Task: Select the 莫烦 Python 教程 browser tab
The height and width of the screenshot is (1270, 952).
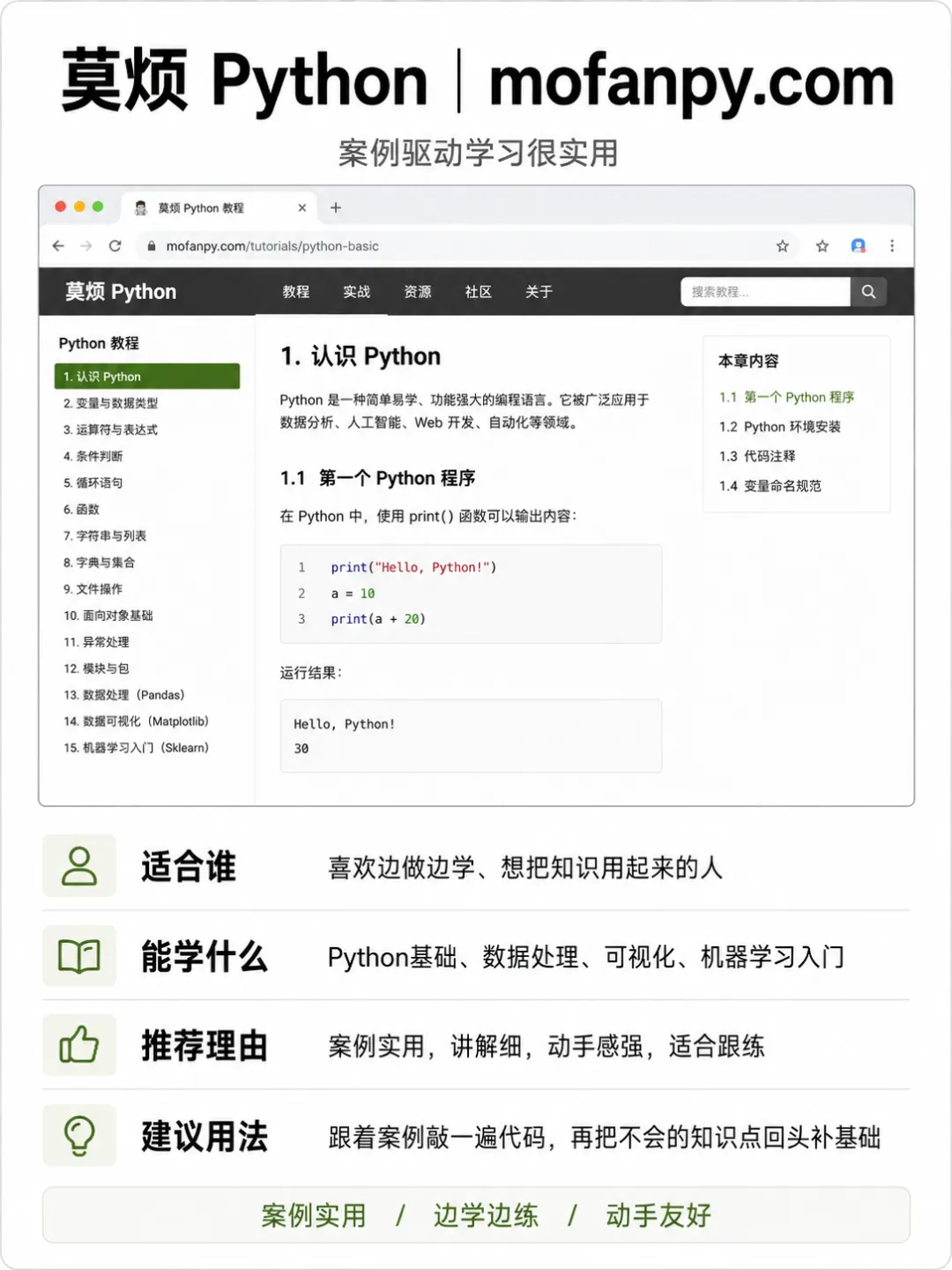Action: point(219,208)
